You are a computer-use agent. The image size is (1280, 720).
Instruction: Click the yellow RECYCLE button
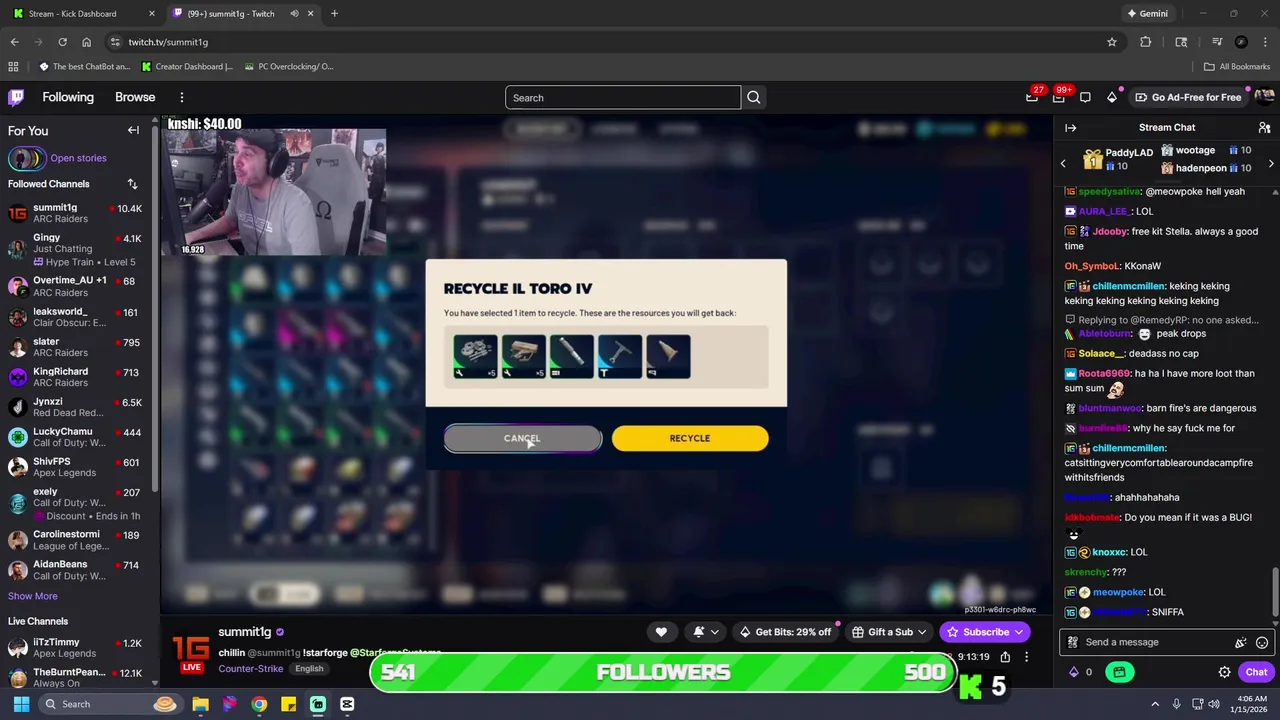point(690,438)
